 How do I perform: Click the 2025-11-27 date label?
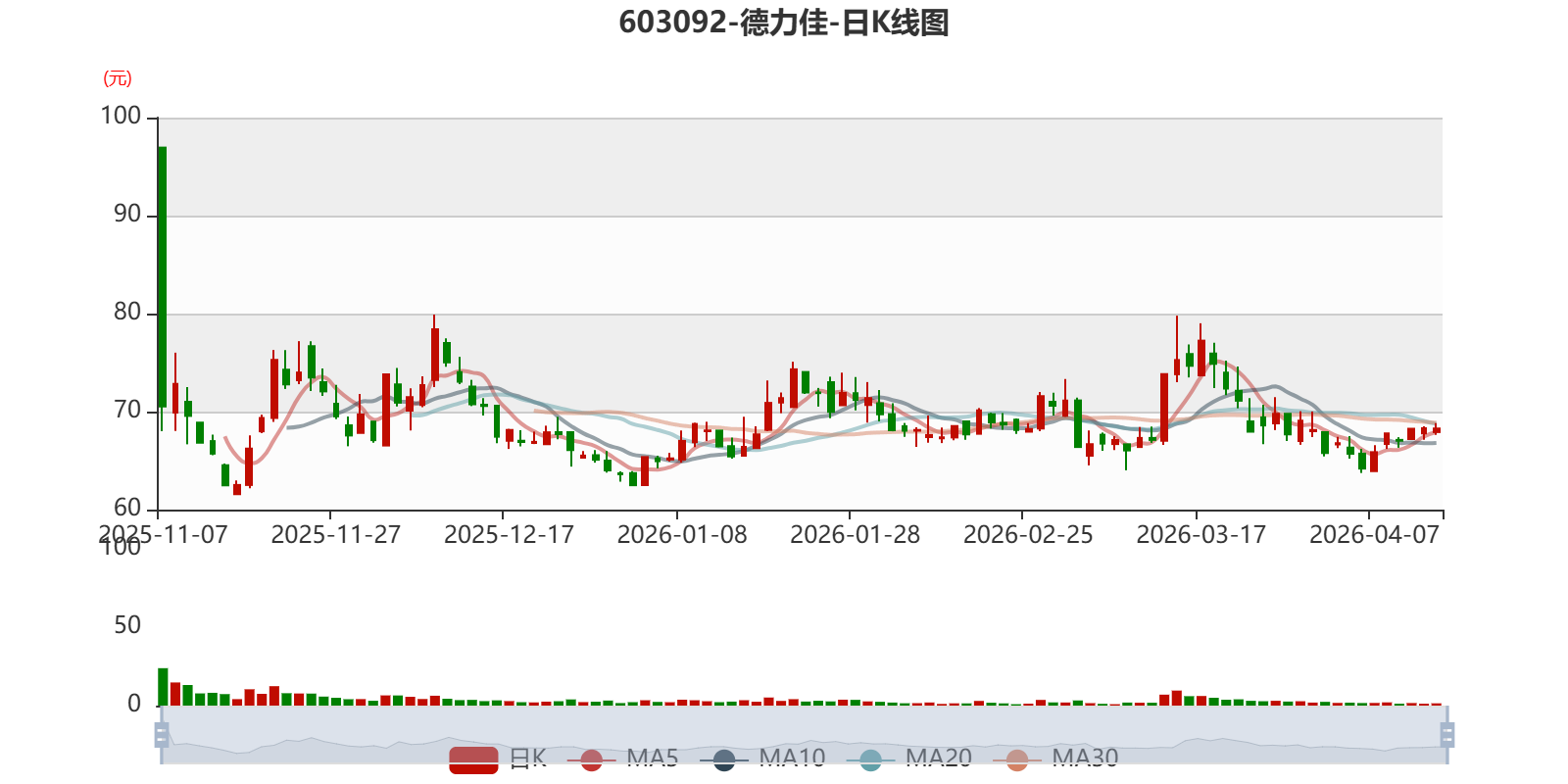coord(336,535)
